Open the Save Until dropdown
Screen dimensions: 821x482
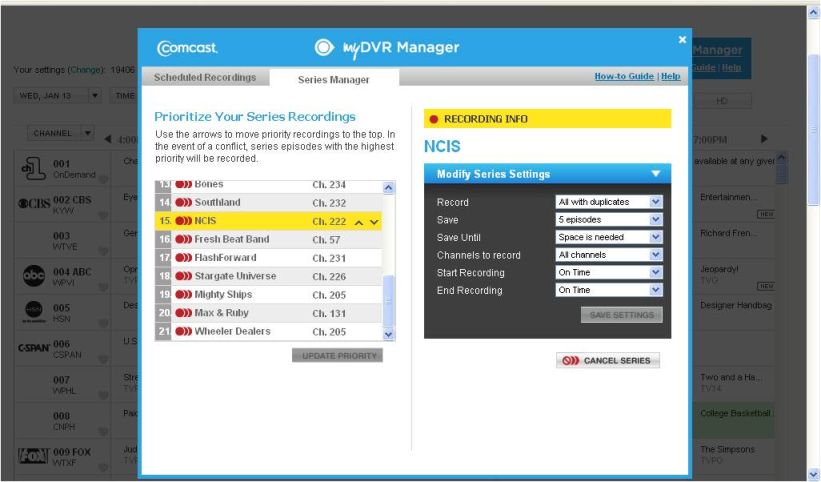[x=609, y=238]
